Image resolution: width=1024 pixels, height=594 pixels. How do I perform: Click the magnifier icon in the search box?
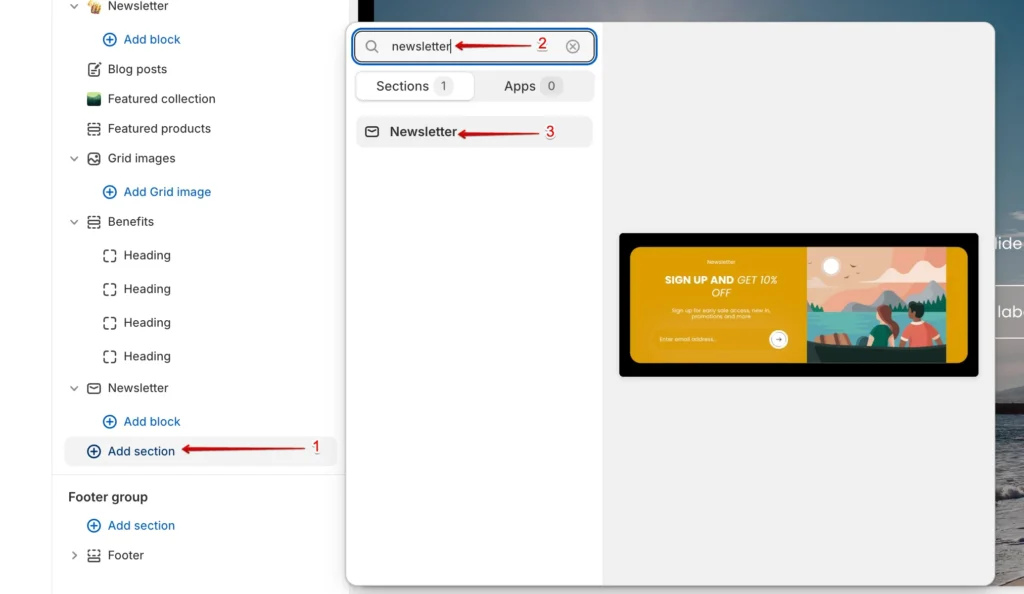click(x=372, y=46)
